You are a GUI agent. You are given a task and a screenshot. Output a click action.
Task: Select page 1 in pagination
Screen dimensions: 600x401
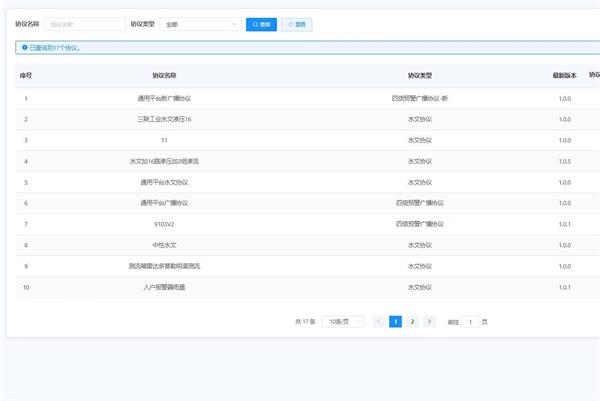click(395, 322)
